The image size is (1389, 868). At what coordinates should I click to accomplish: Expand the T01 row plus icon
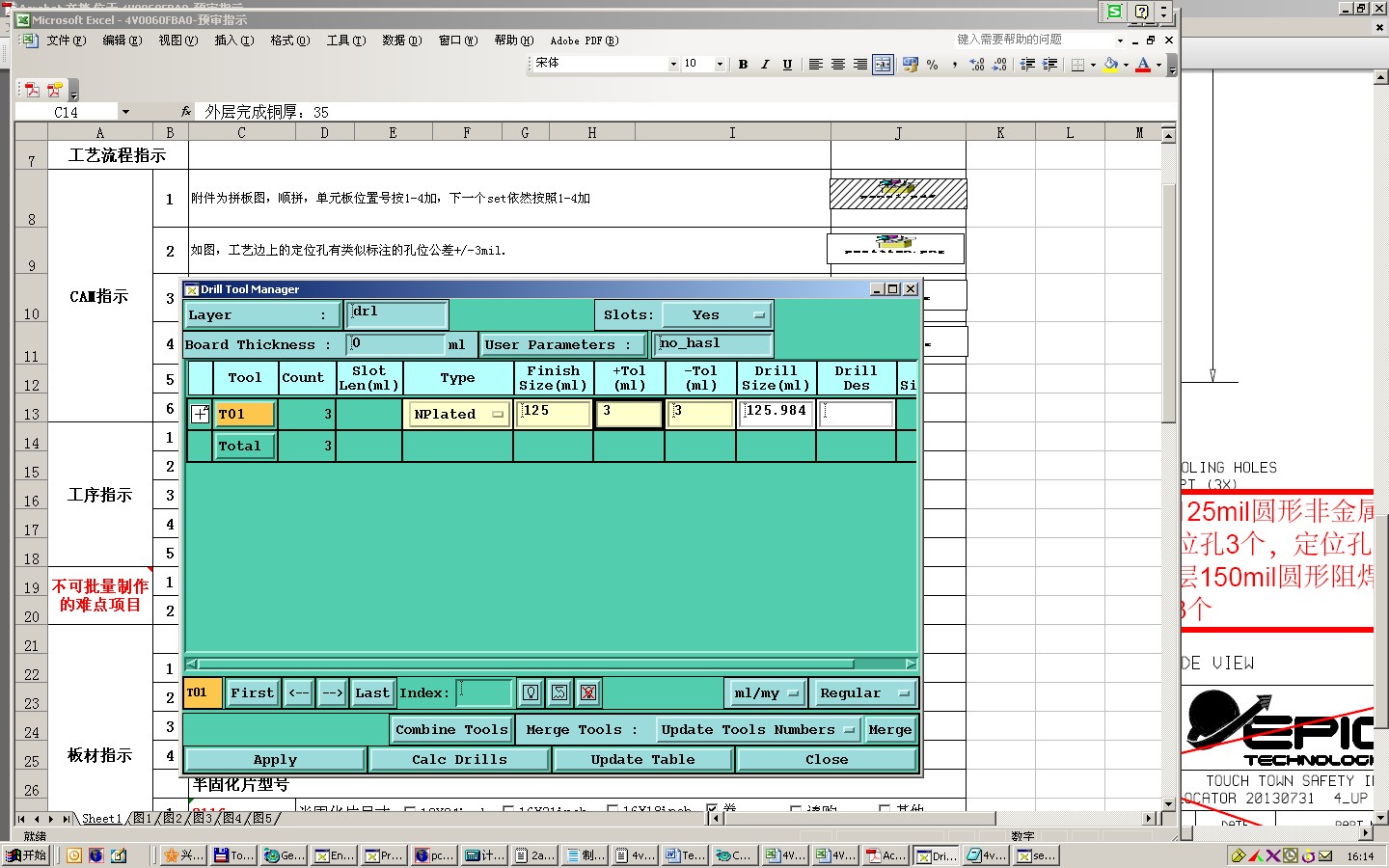(x=200, y=414)
